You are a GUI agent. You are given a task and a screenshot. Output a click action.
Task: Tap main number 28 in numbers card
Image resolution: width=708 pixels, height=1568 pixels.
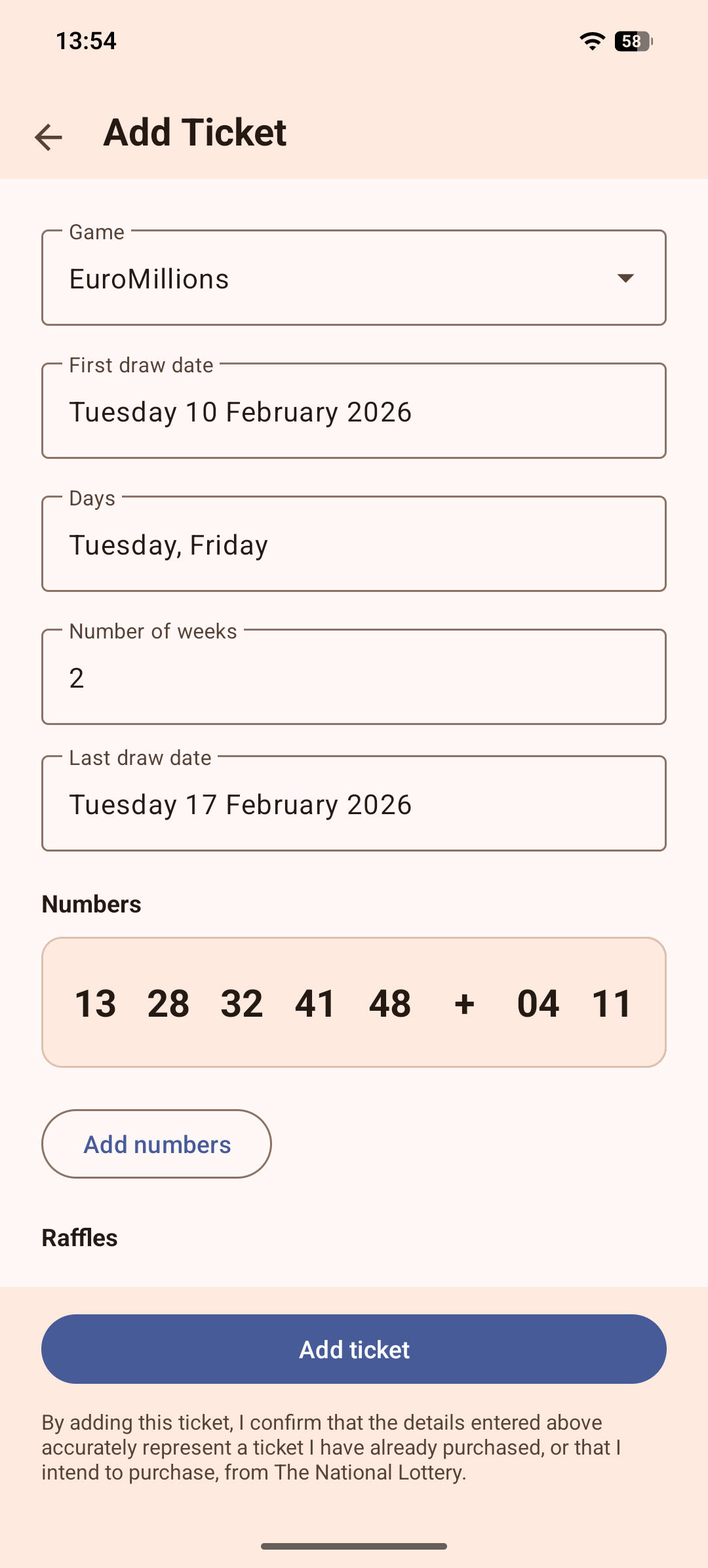click(168, 1004)
